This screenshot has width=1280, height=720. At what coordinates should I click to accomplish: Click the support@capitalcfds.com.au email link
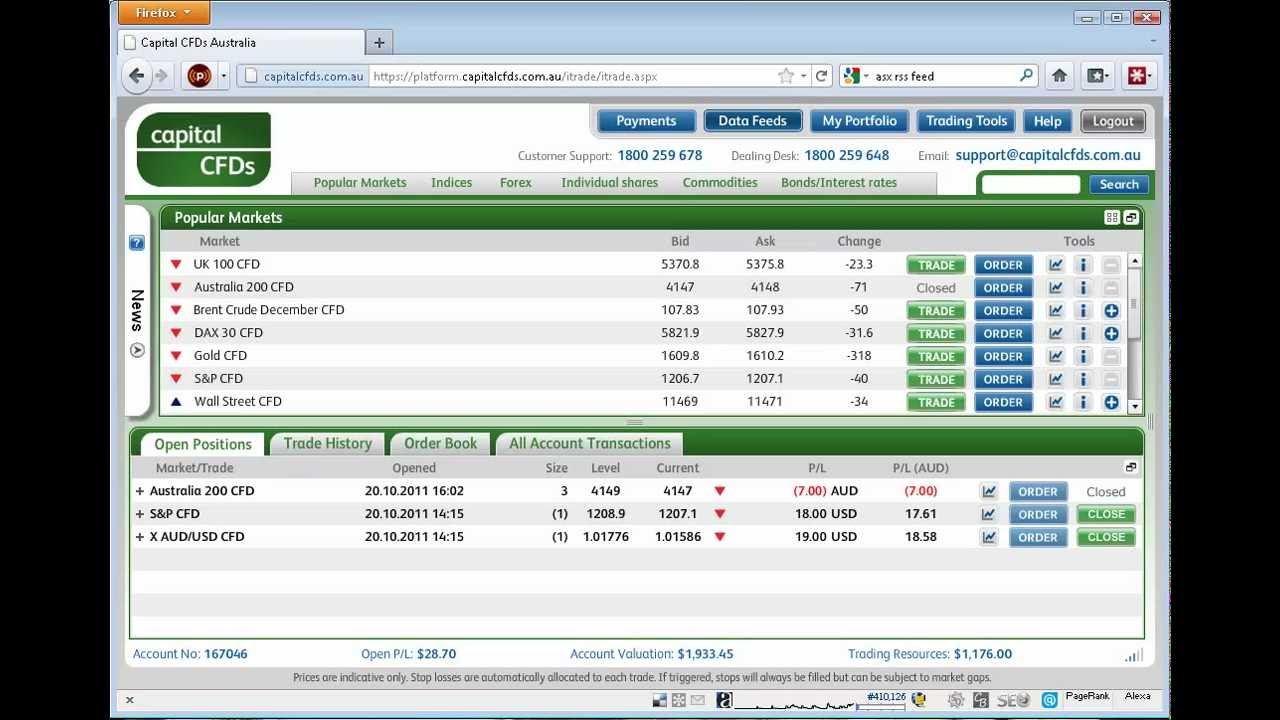click(1048, 155)
